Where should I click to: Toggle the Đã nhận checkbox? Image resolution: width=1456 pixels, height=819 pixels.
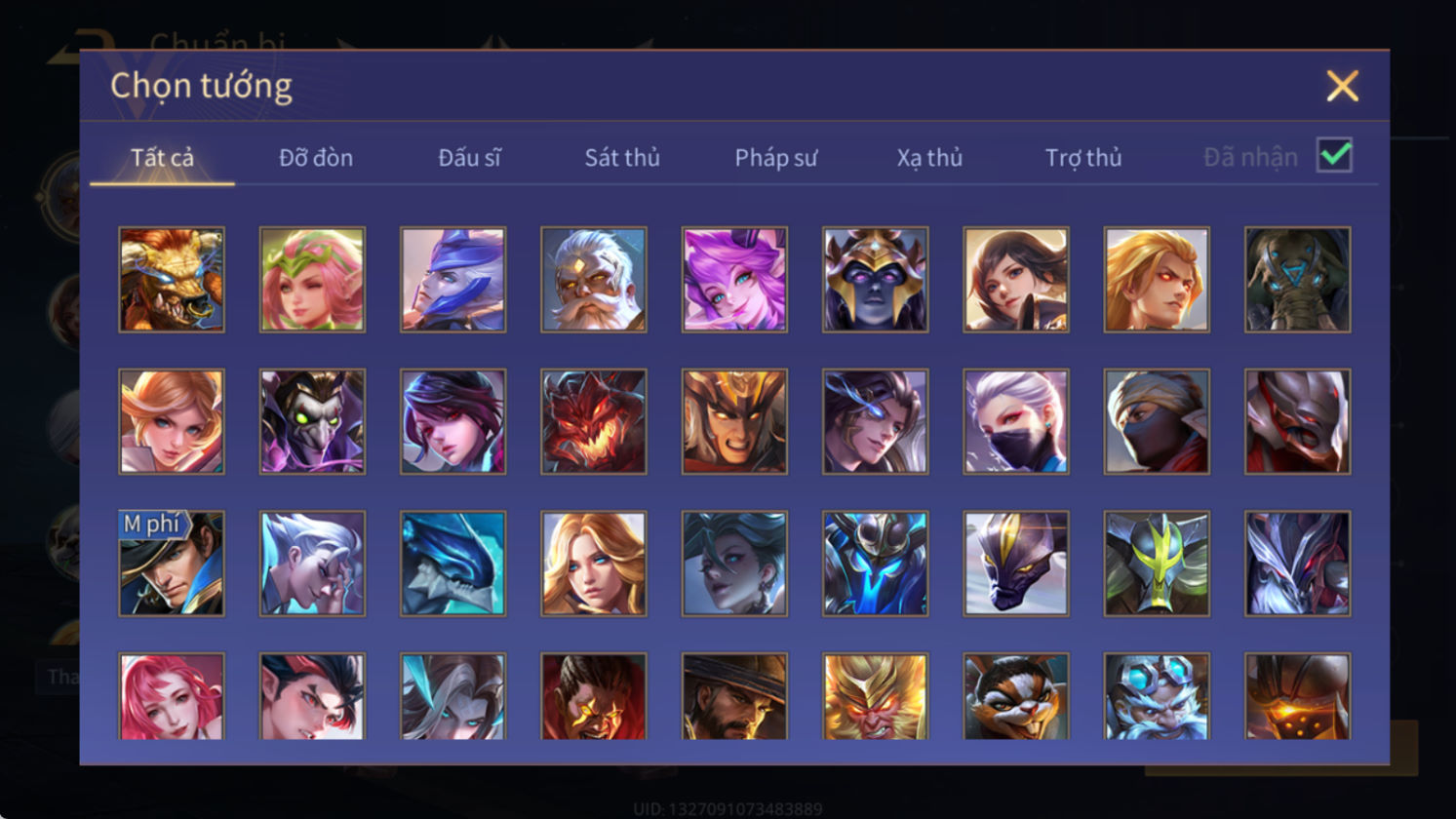[1334, 155]
